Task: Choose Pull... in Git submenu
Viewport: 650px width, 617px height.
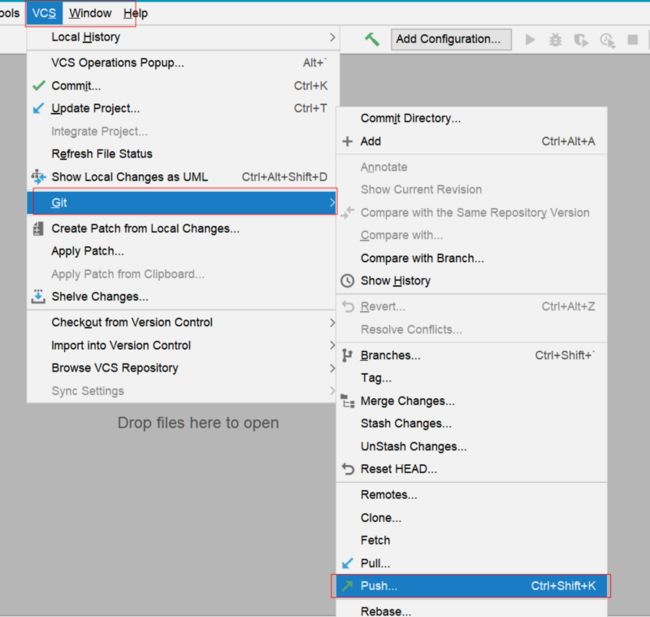Action: [472, 563]
